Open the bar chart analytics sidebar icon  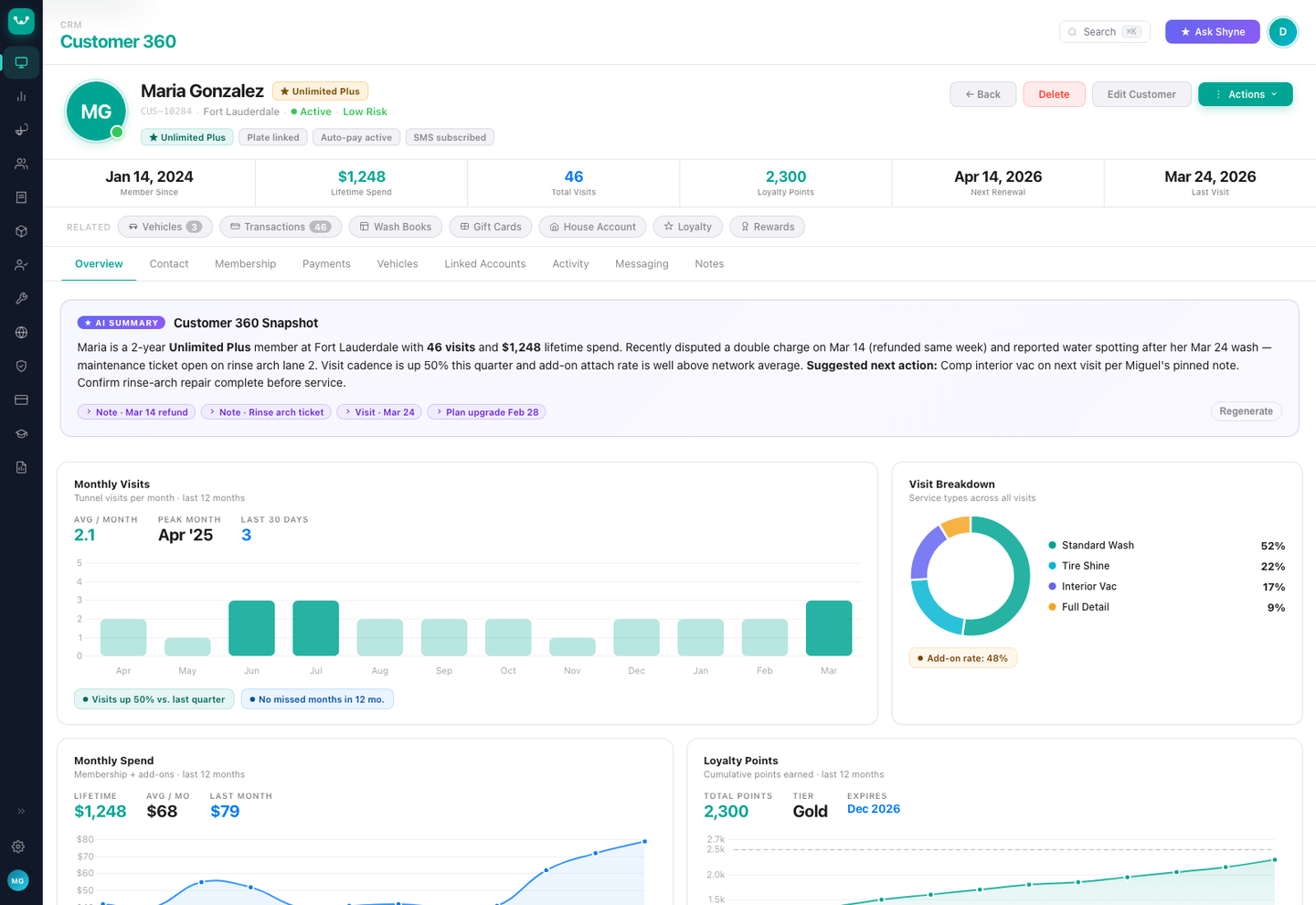21,96
